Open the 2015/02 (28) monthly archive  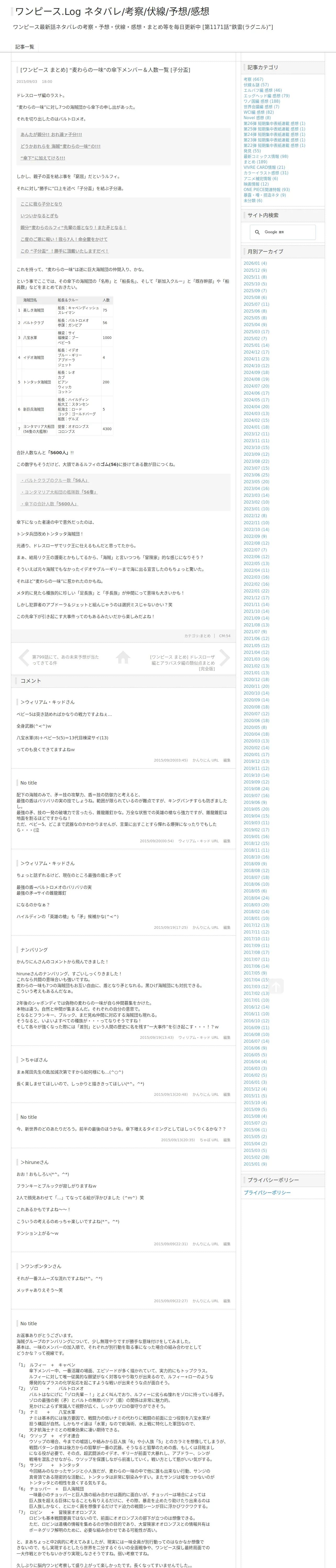click(256, 1157)
